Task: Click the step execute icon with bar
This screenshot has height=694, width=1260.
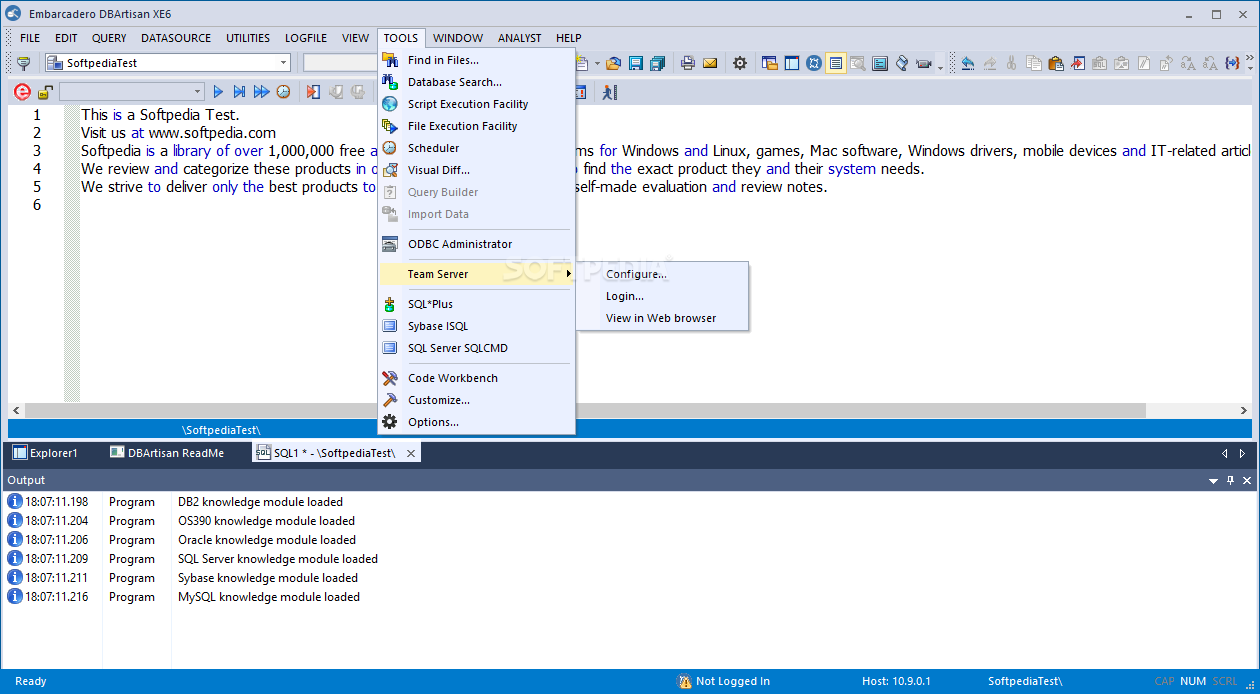Action: tap(240, 92)
